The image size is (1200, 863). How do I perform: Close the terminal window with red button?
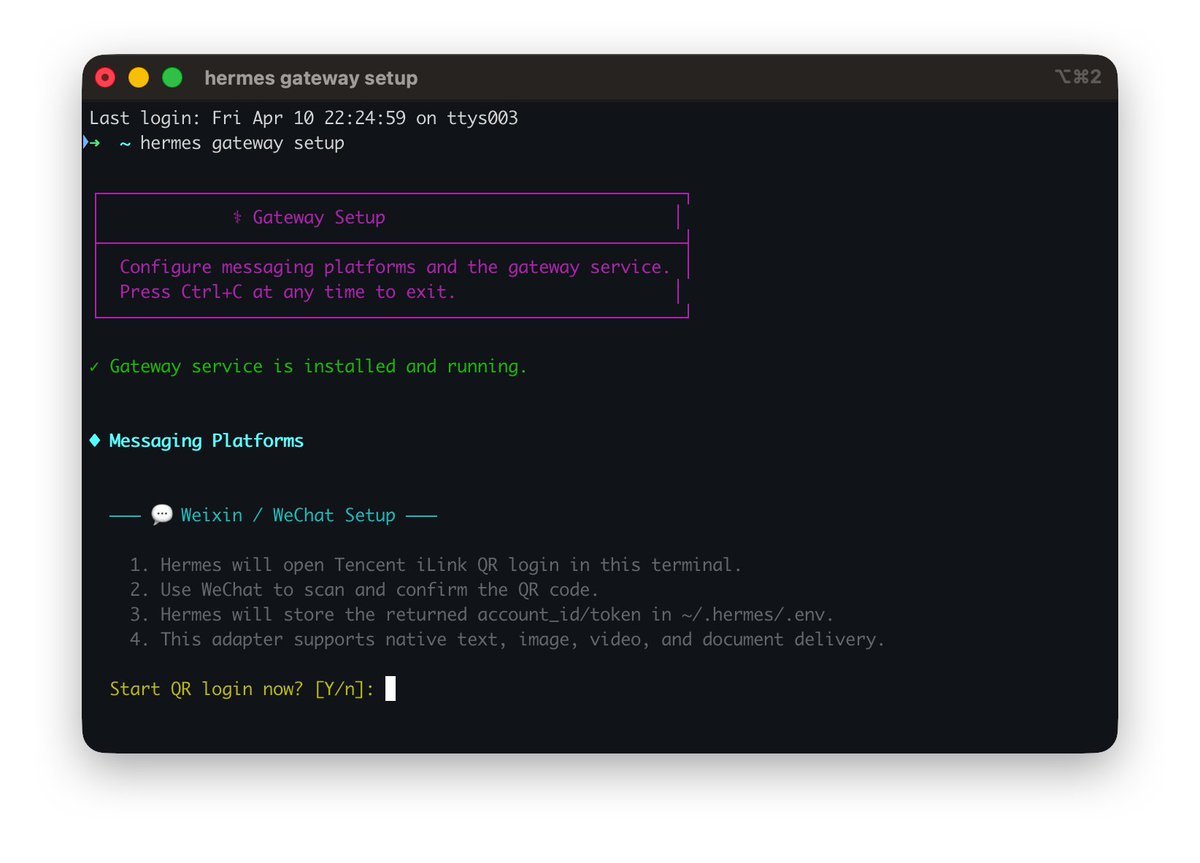click(x=105, y=77)
